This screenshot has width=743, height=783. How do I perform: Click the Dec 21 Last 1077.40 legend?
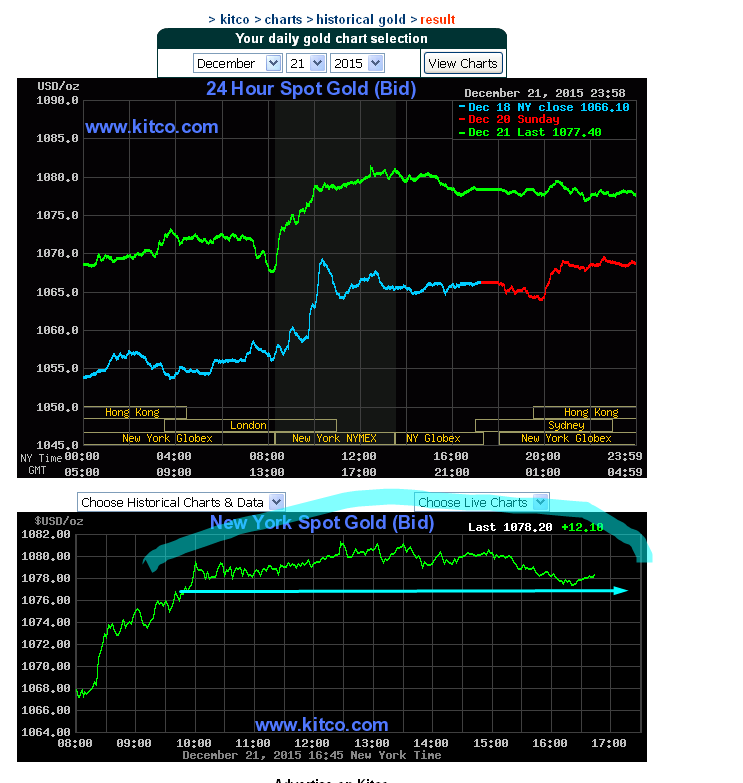[x=530, y=132]
